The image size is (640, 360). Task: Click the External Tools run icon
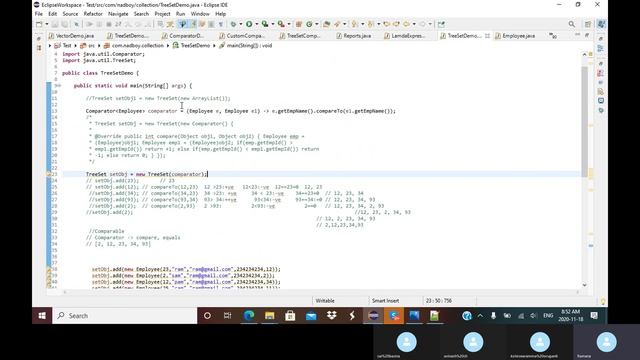click(281, 24)
